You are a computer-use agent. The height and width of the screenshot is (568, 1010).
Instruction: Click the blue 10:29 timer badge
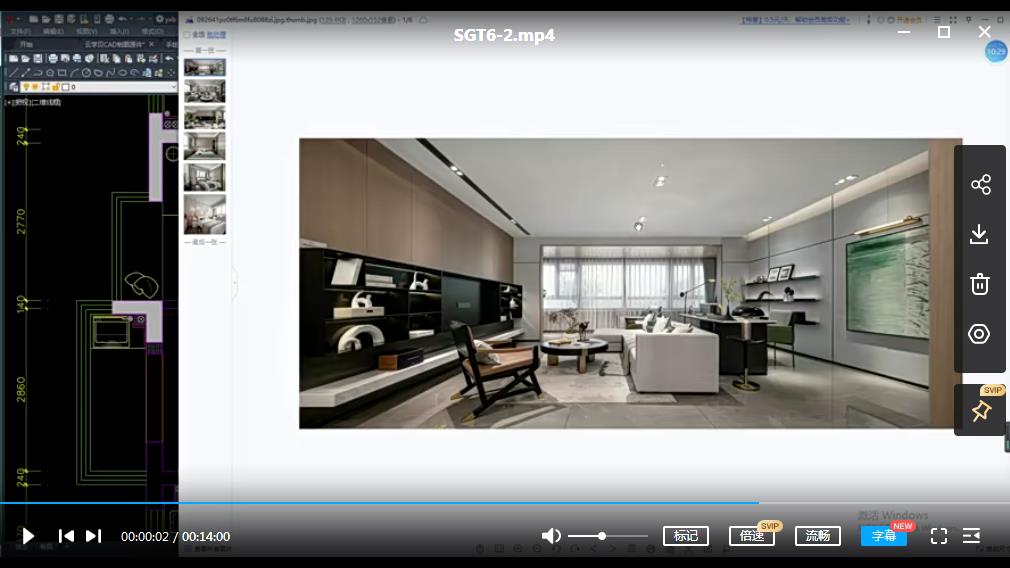tap(996, 52)
